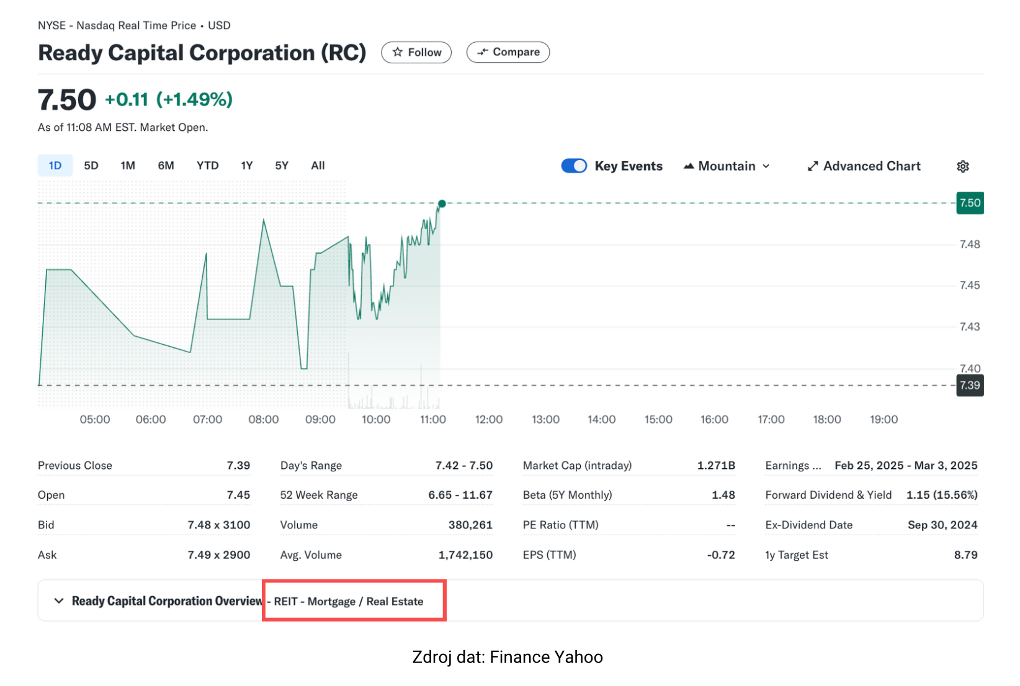Click Avg. Volume value 1,742,150

point(465,555)
